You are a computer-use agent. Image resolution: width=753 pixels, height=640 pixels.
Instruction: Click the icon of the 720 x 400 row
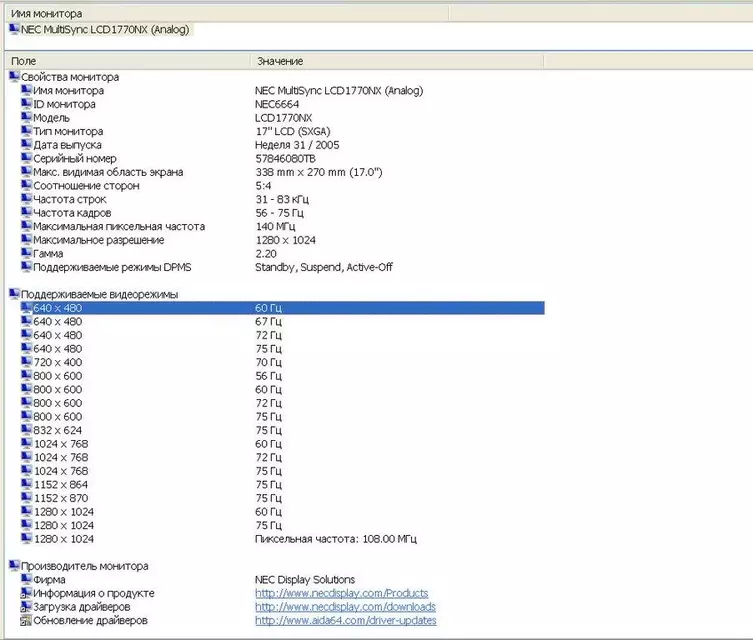click(26, 362)
